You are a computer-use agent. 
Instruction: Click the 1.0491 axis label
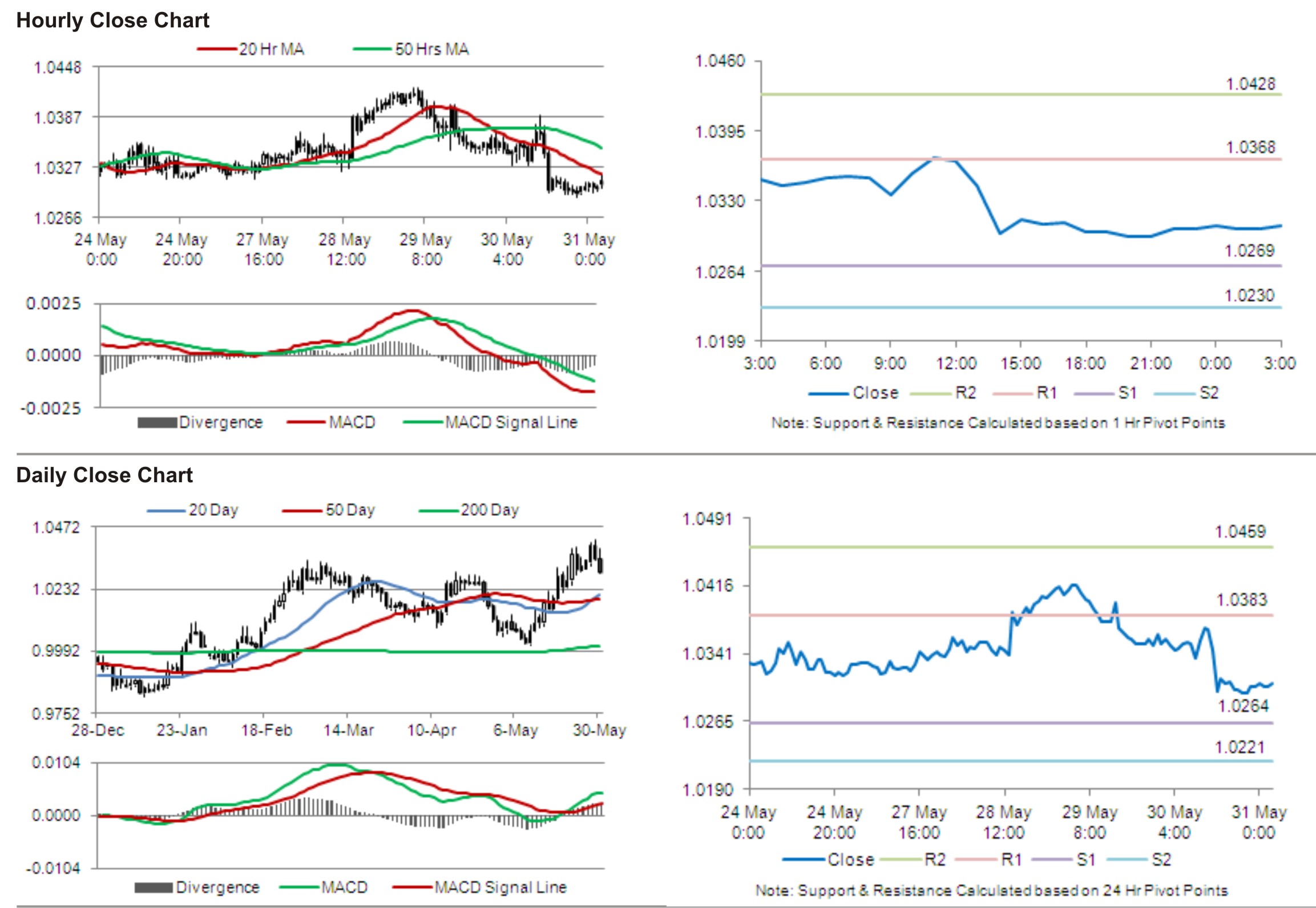[707, 519]
